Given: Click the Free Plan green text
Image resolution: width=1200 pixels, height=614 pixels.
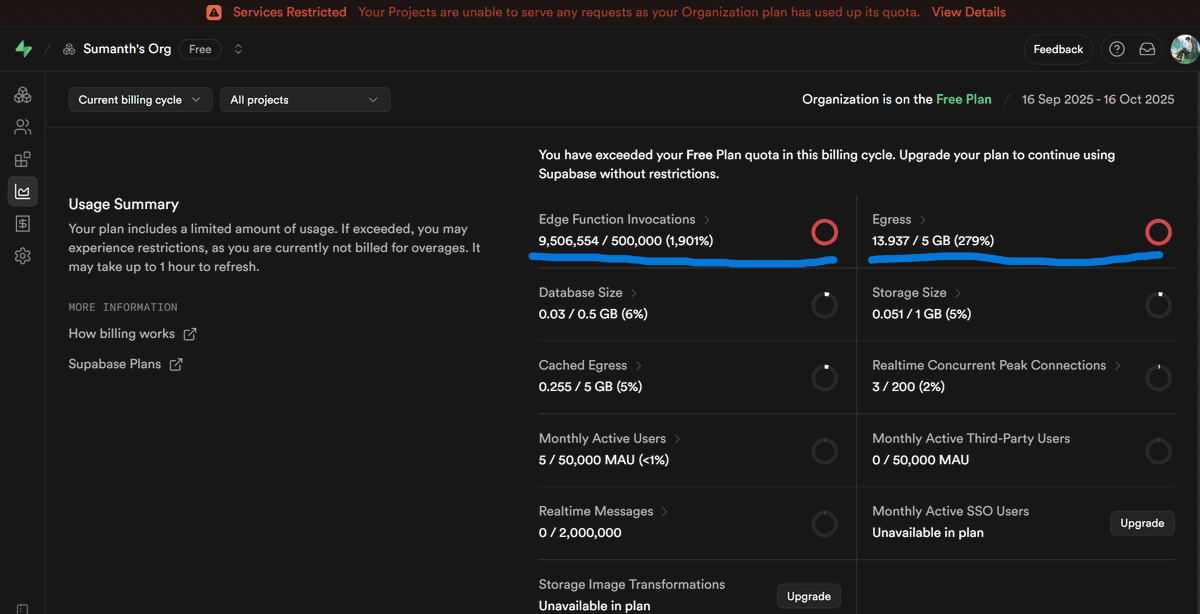Looking at the screenshot, I should [964, 100].
